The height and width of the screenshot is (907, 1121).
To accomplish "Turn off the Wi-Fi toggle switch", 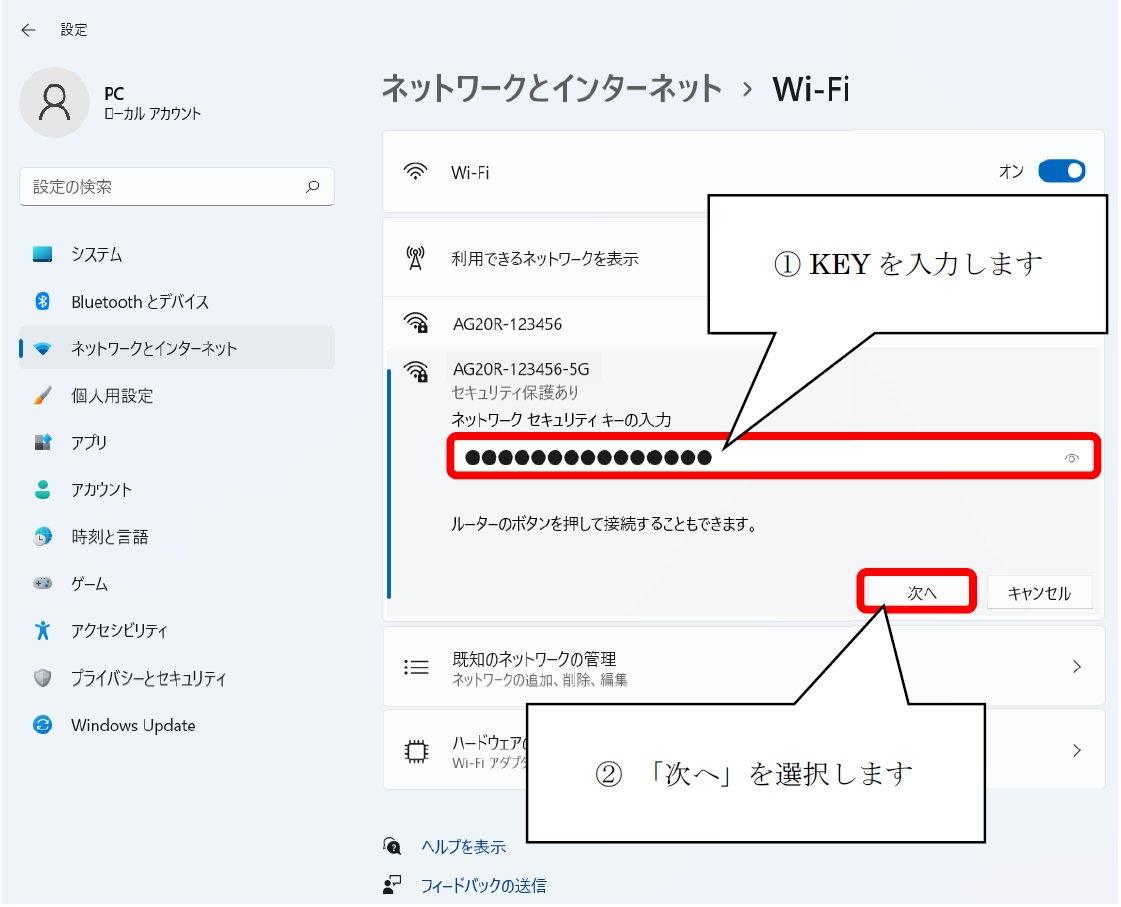I will click(1060, 171).
